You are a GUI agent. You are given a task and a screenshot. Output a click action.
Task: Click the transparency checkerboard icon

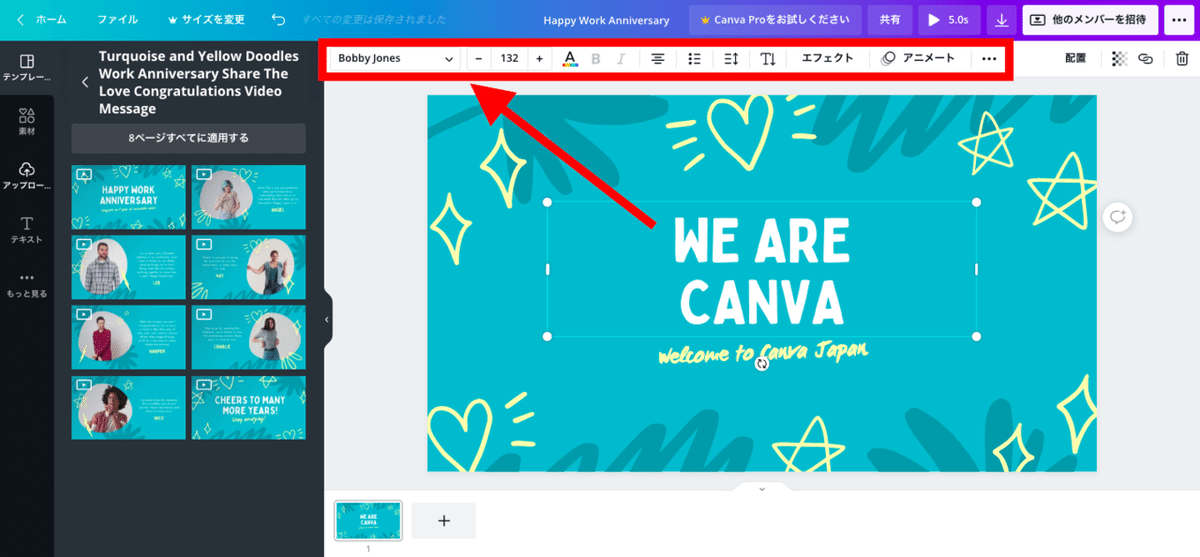pos(1119,59)
